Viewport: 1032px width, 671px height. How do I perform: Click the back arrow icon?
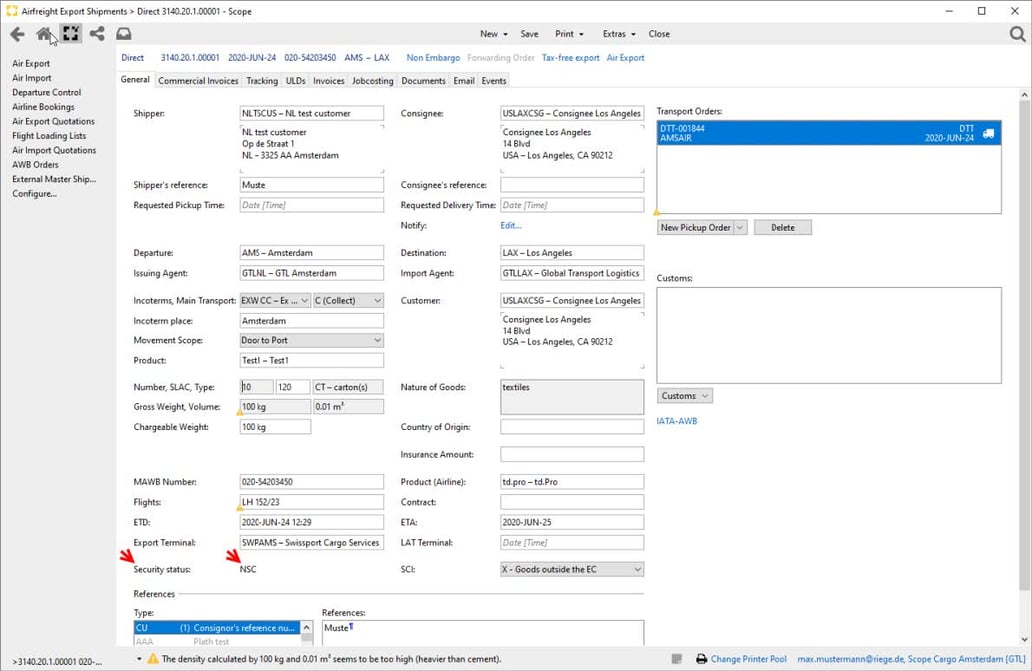point(17,34)
